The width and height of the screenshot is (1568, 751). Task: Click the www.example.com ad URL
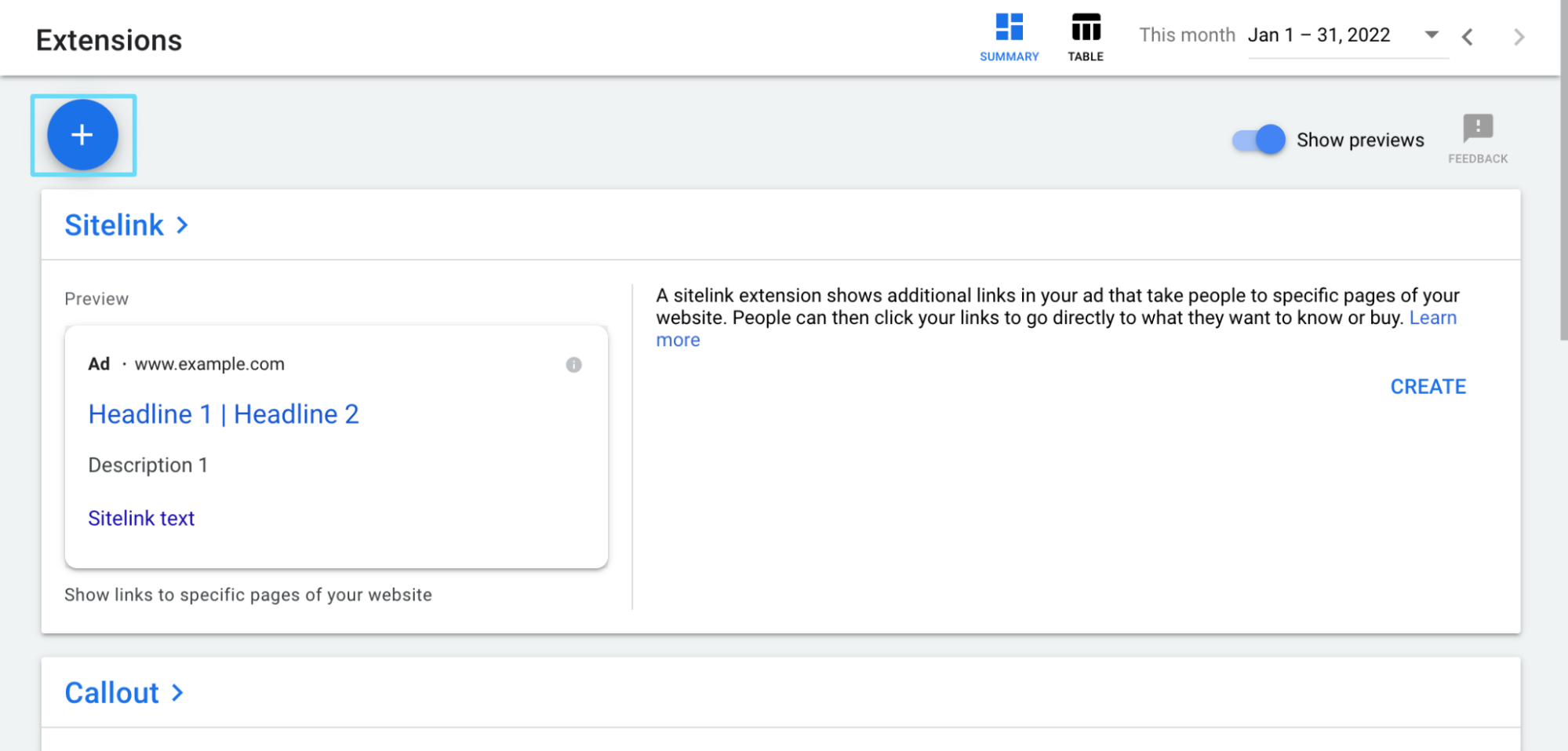(x=209, y=364)
